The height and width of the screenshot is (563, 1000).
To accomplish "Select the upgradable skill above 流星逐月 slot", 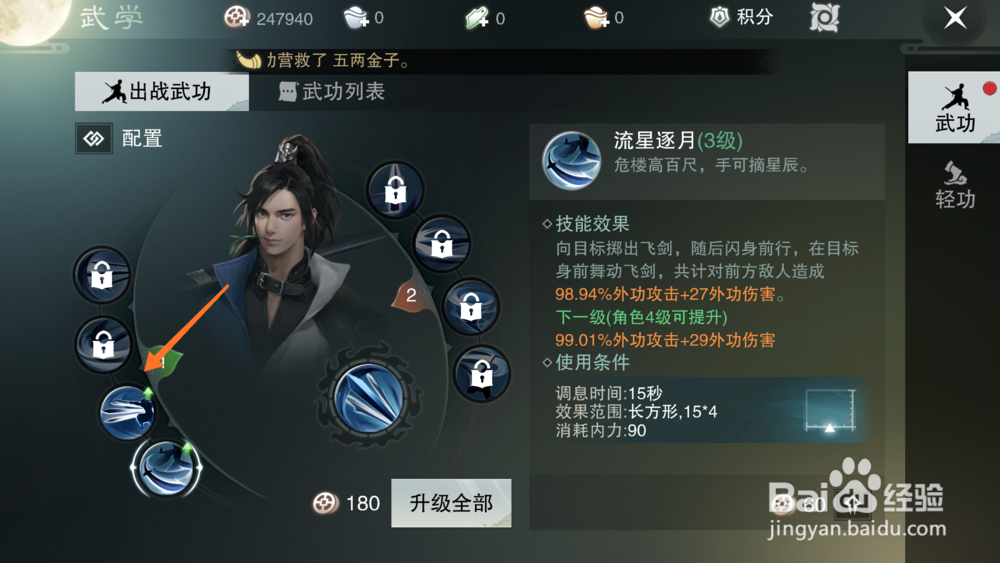I will 127,412.
